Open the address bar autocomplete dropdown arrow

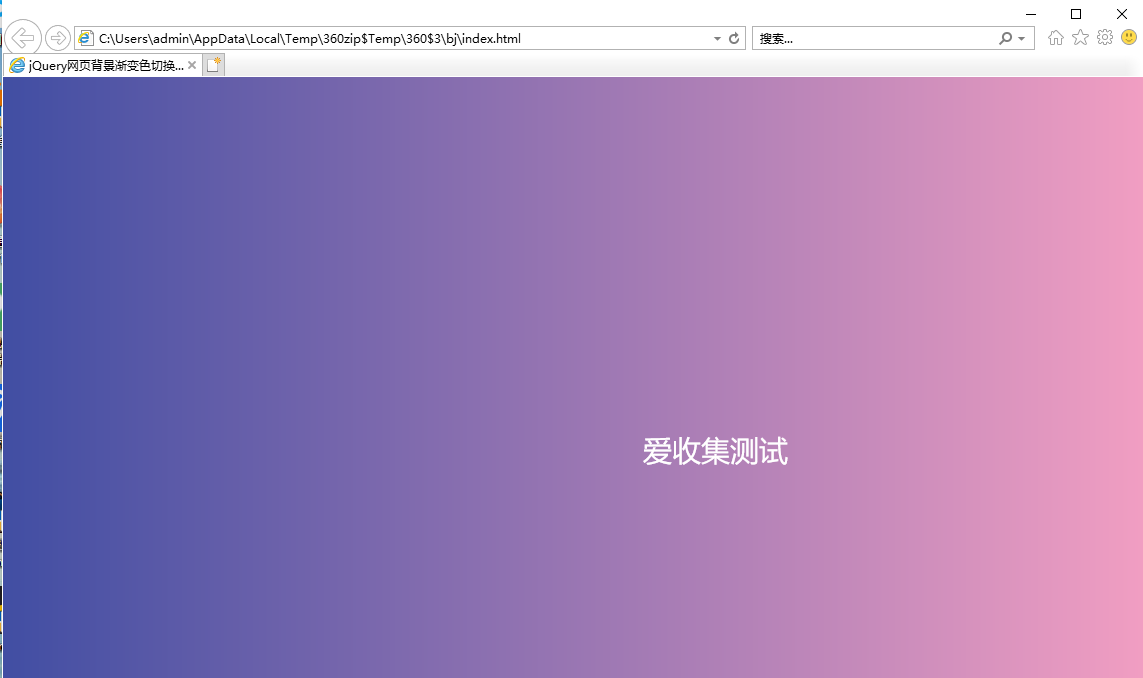(716, 38)
